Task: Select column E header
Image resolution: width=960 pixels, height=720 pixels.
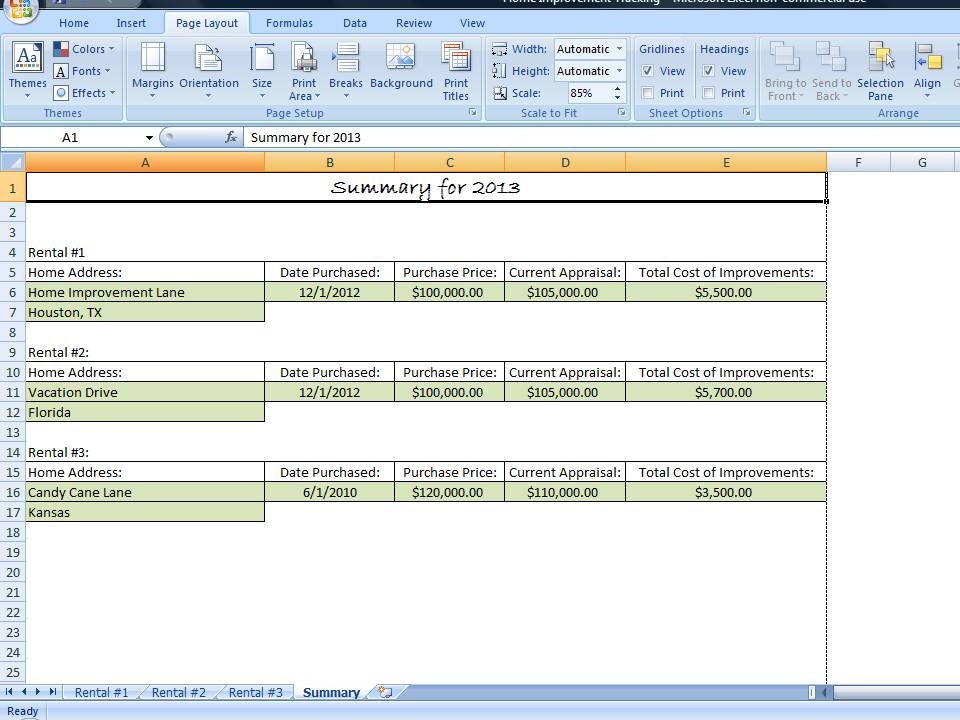Action: (726, 162)
